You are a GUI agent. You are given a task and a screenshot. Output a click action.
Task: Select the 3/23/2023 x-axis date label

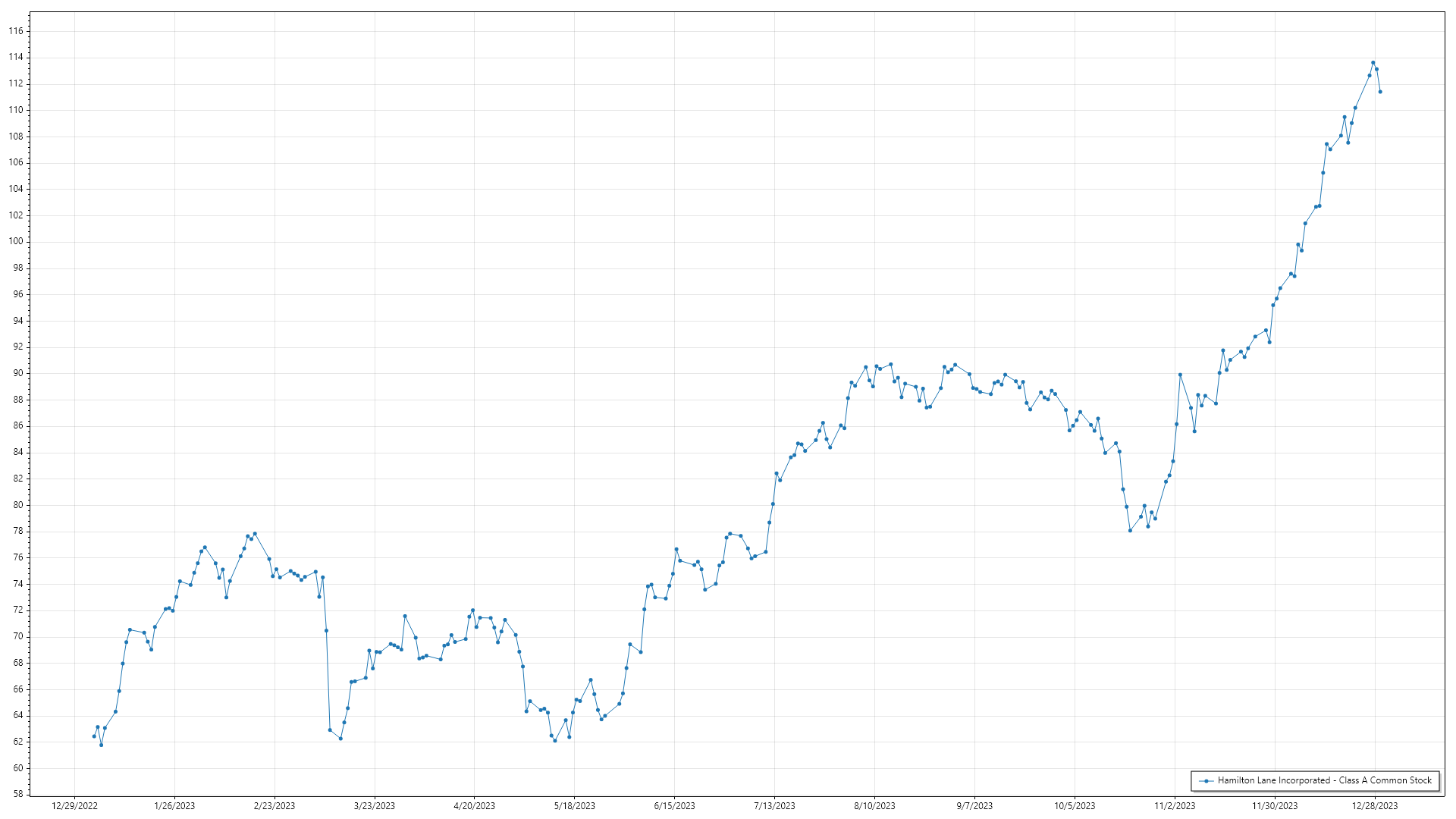coord(375,806)
